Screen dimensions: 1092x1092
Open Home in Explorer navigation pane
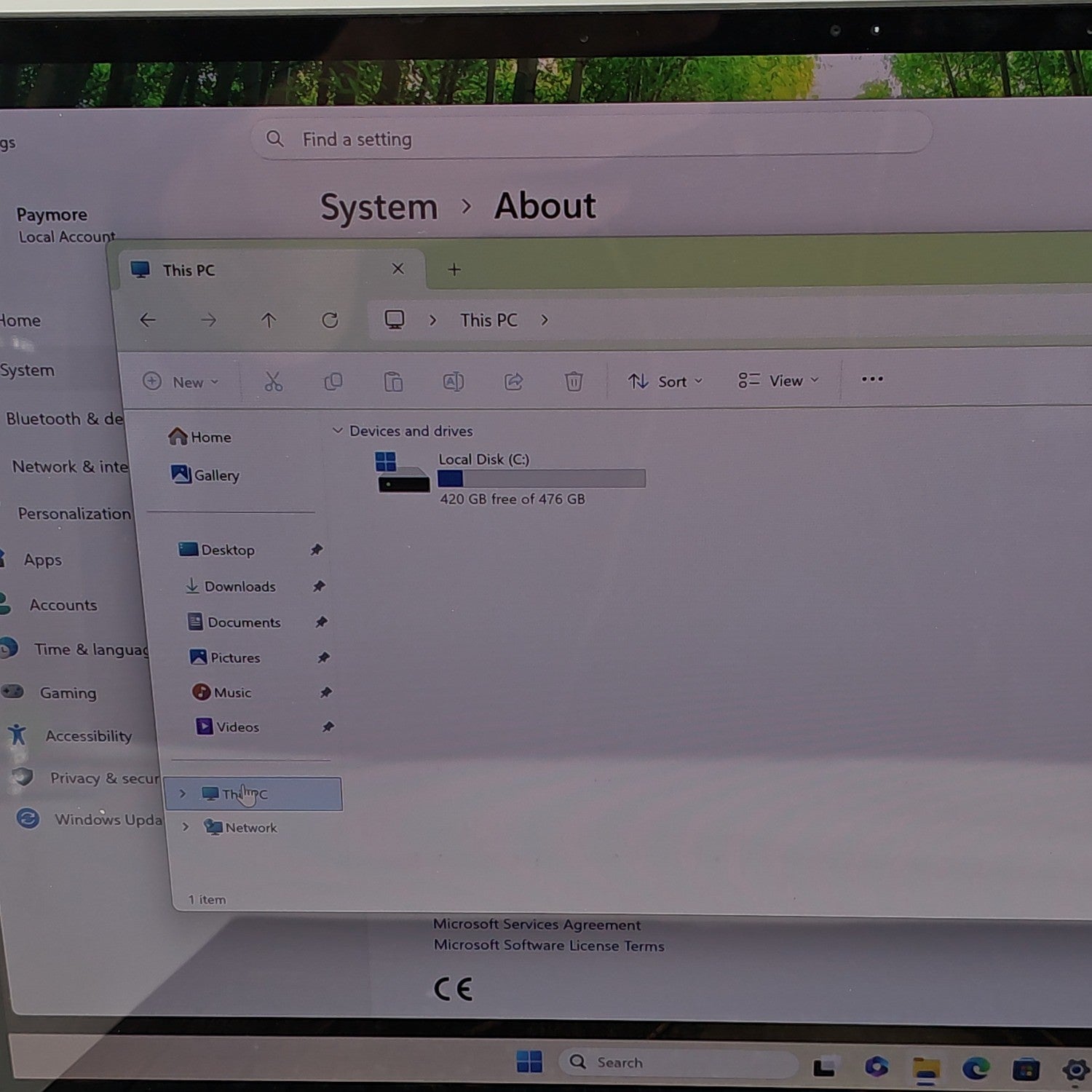tap(199, 437)
